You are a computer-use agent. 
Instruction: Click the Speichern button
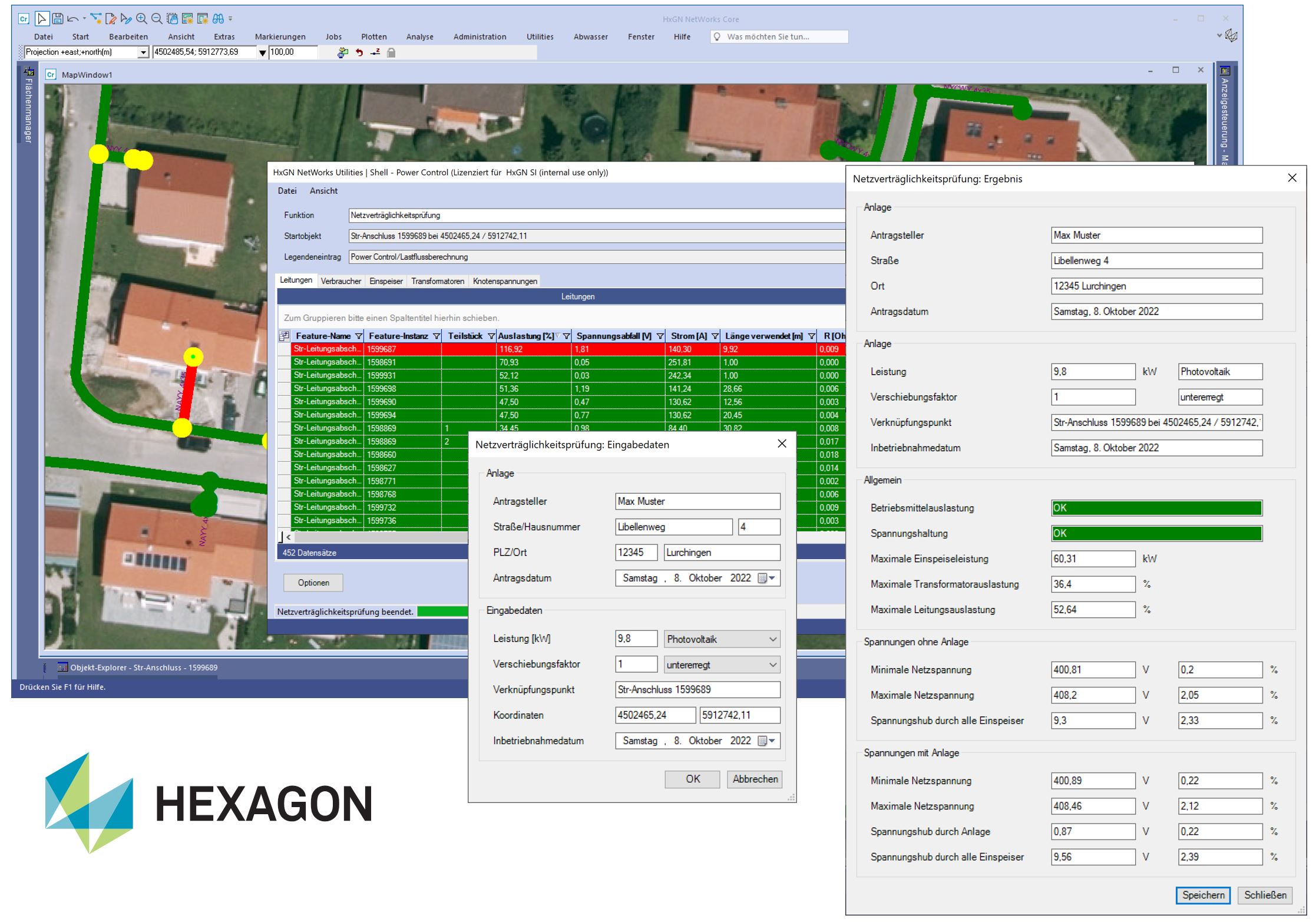(1202, 895)
